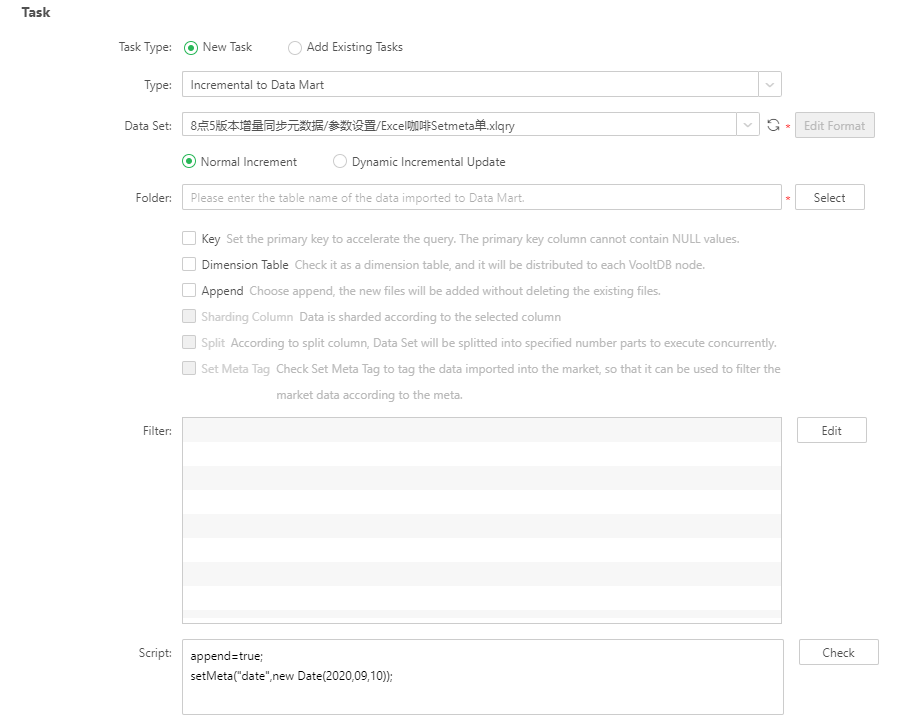Choose Add Existing Tasks option

pos(295,47)
